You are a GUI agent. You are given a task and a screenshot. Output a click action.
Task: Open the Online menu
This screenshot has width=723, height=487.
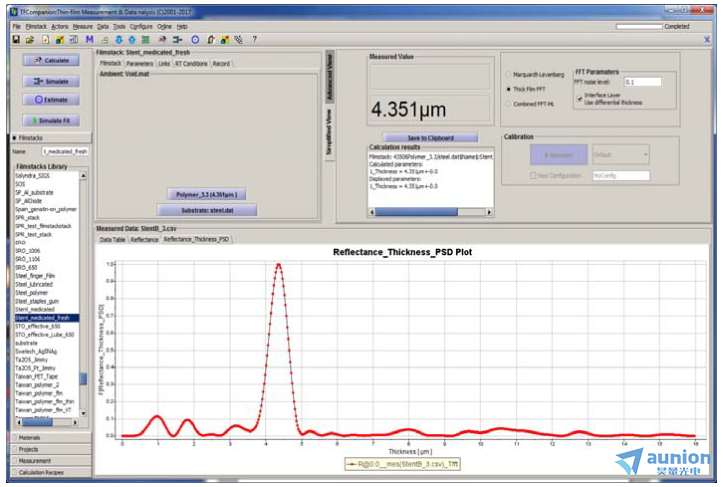click(x=164, y=26)
